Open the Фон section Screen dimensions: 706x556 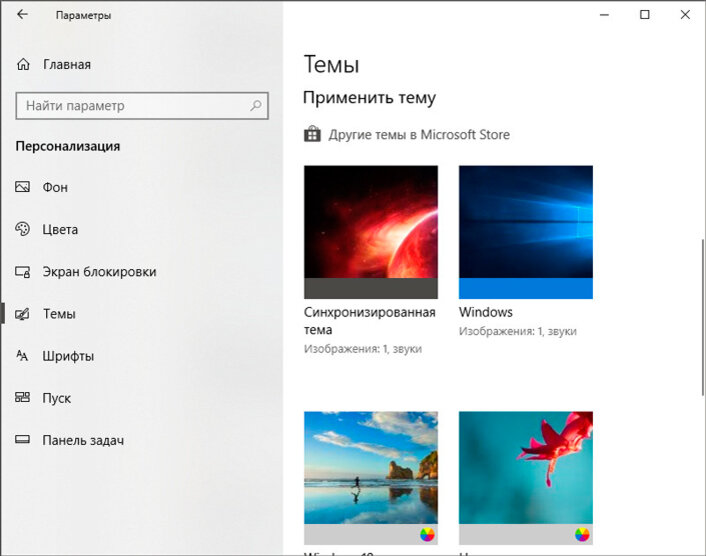click(55, 187)
